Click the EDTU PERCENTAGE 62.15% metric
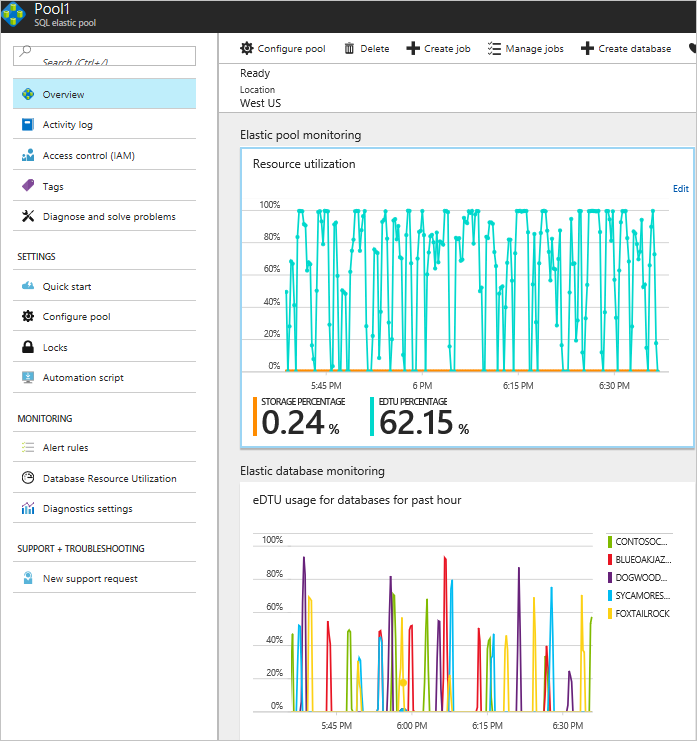 pos(420,416)
